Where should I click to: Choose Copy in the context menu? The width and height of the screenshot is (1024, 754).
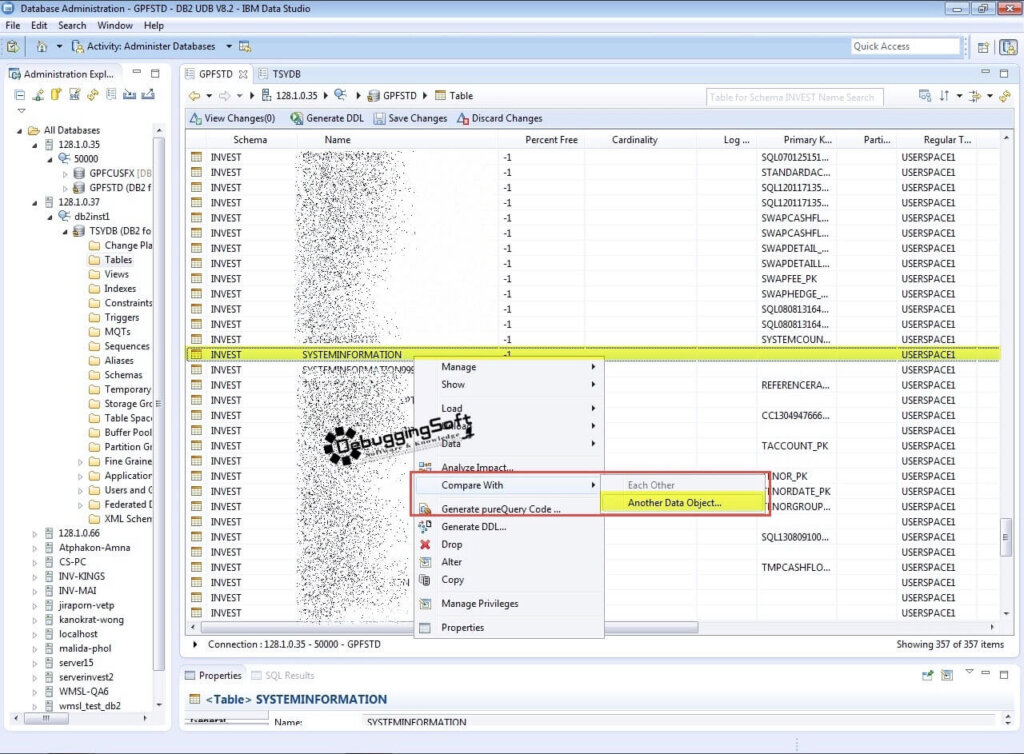tap(509, 580)
